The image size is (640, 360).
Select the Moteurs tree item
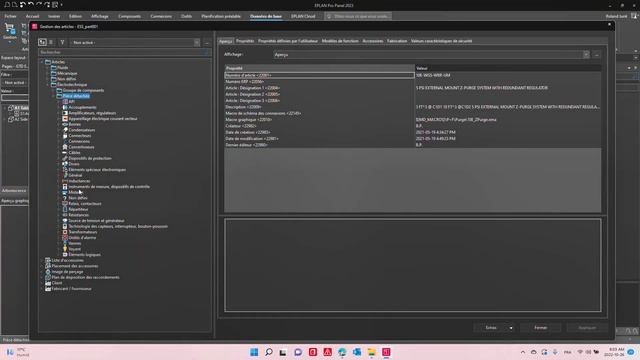tap(76, 192)
